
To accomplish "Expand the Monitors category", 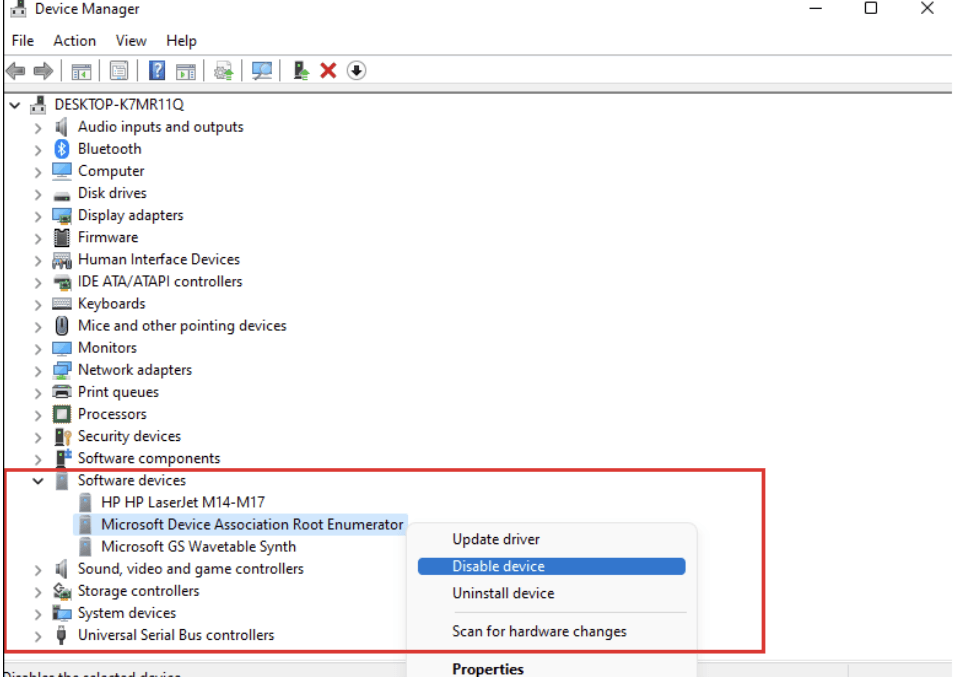I will (38, 349).
